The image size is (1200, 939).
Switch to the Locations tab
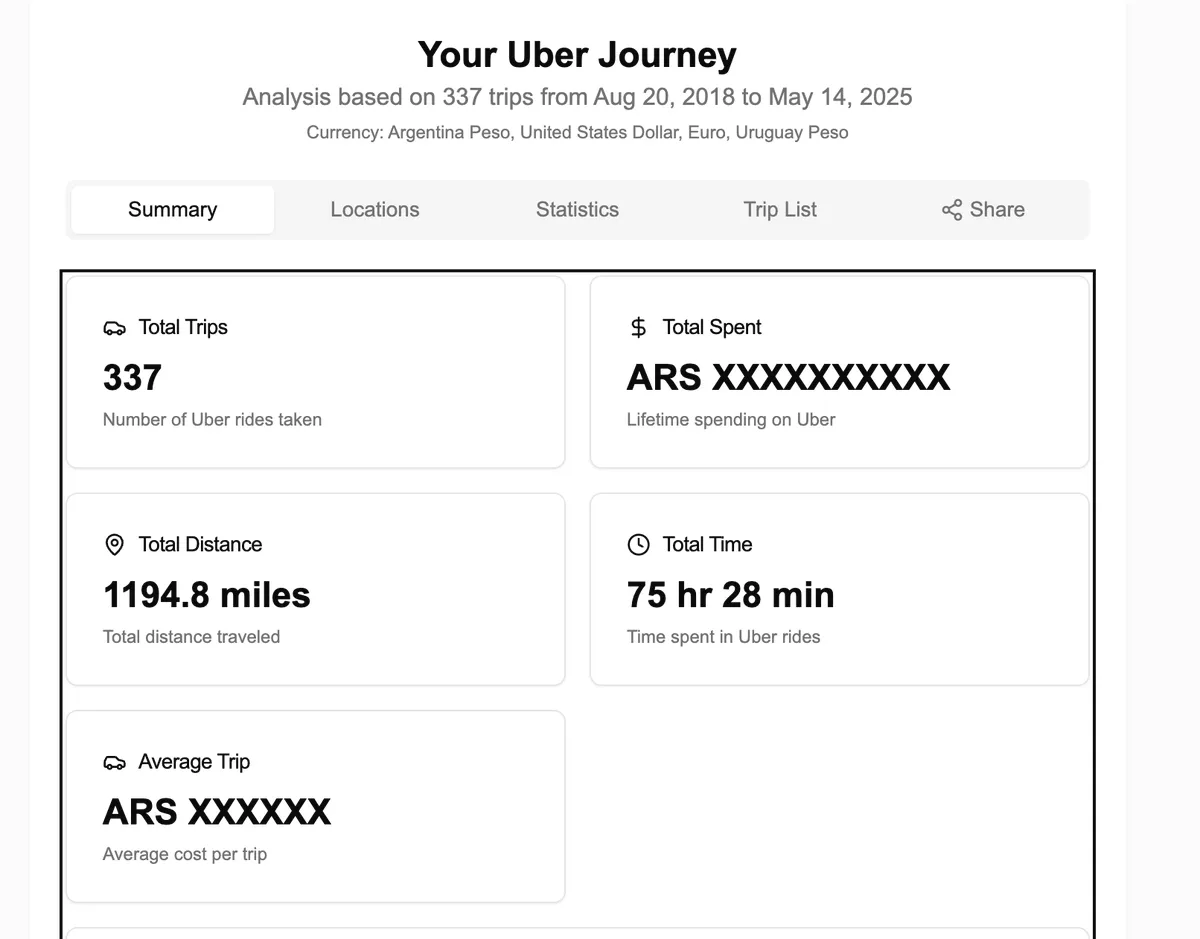pos(375,210)
